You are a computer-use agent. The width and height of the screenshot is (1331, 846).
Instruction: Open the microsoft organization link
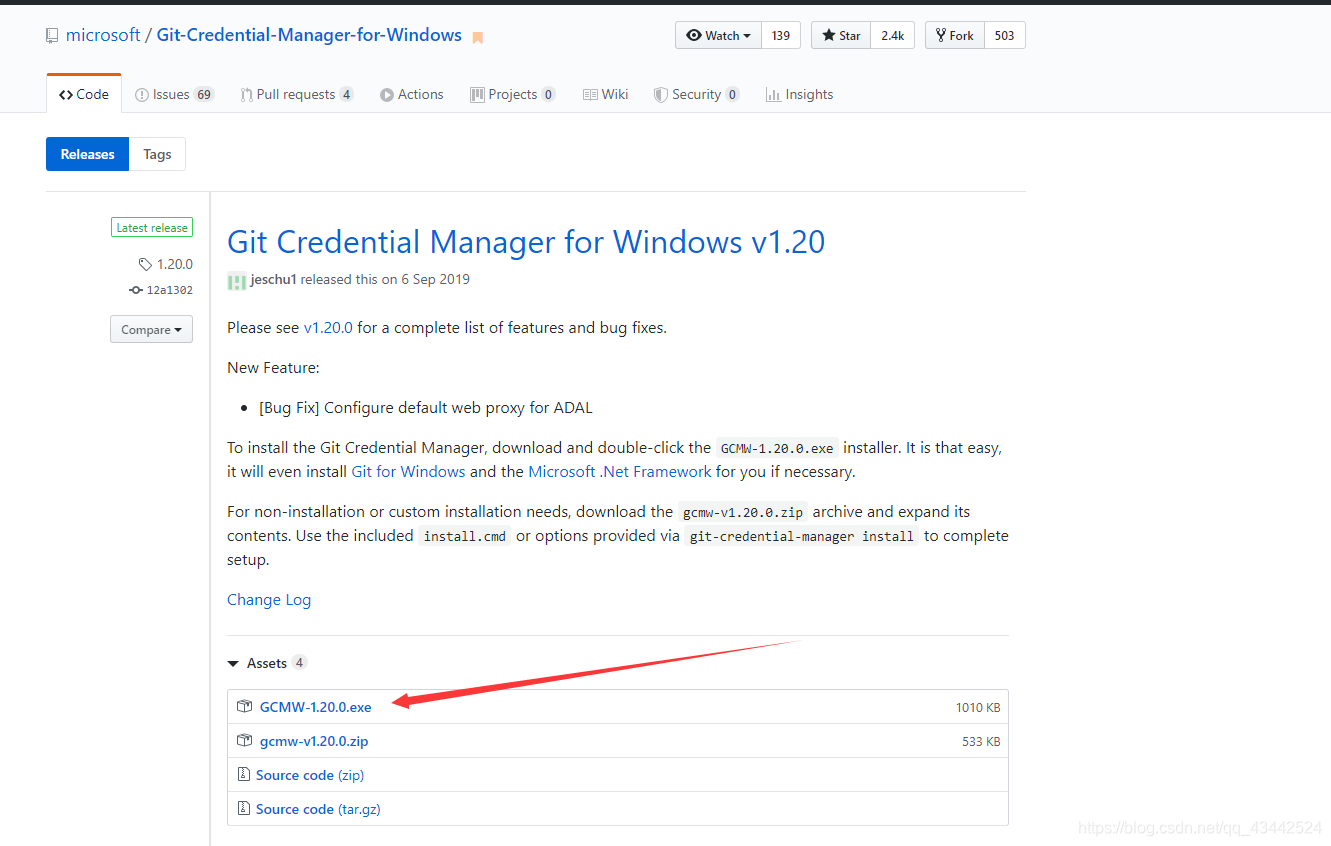click(103, 35)
